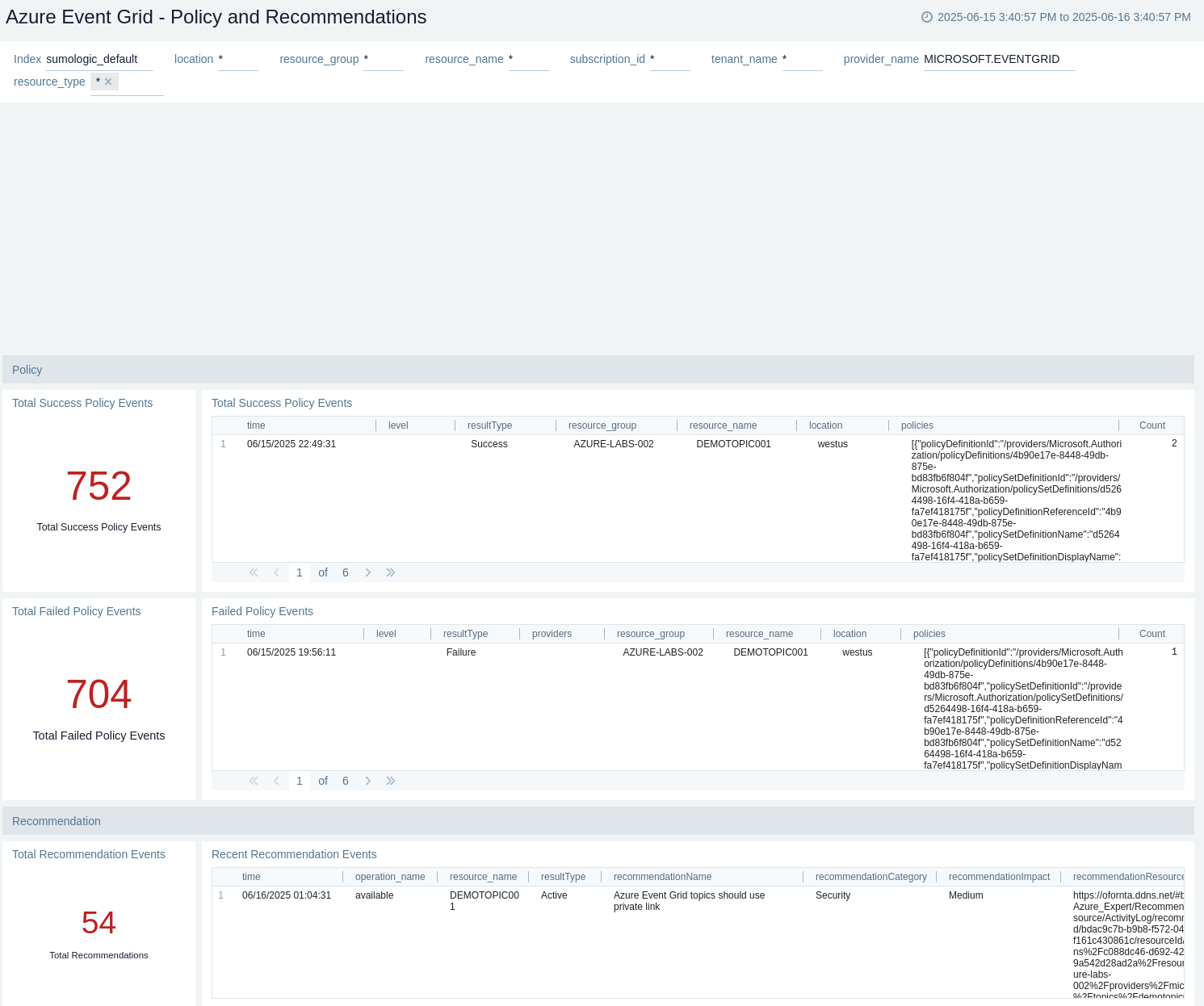This screenshot has height=1006, width=1204.
Task: Edit the subscription_id filter field
Action: click(x=670, y=60)
